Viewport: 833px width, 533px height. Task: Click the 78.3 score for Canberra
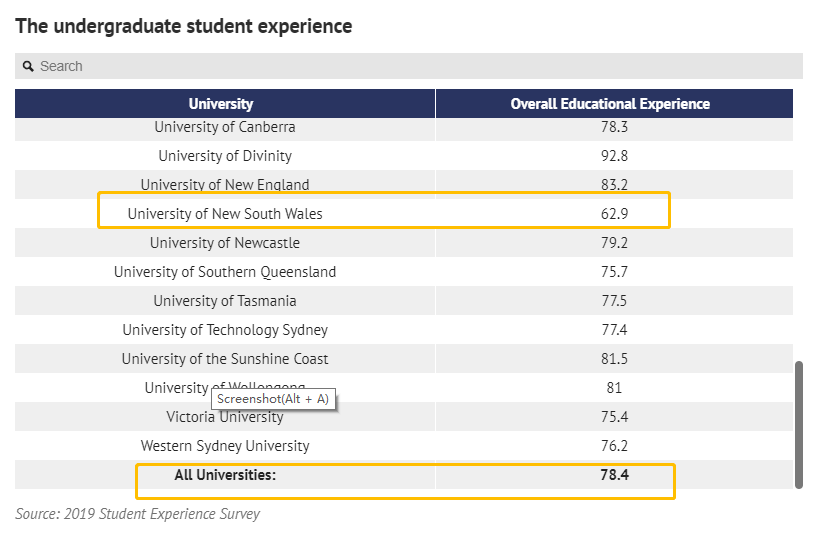614,127
